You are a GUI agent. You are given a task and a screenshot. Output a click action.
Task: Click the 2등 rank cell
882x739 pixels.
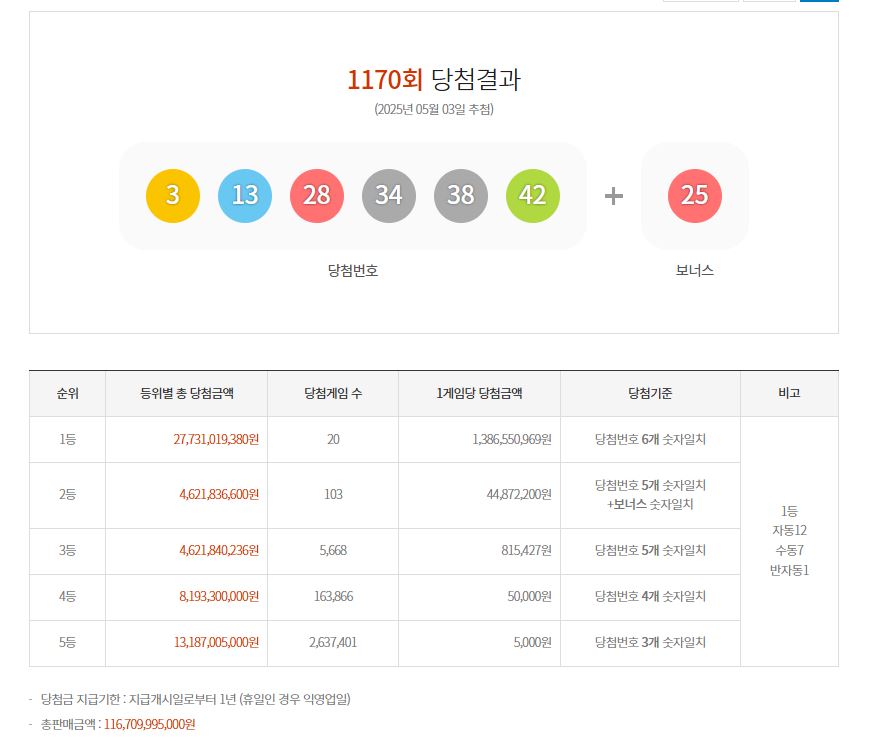click(68, 494)
